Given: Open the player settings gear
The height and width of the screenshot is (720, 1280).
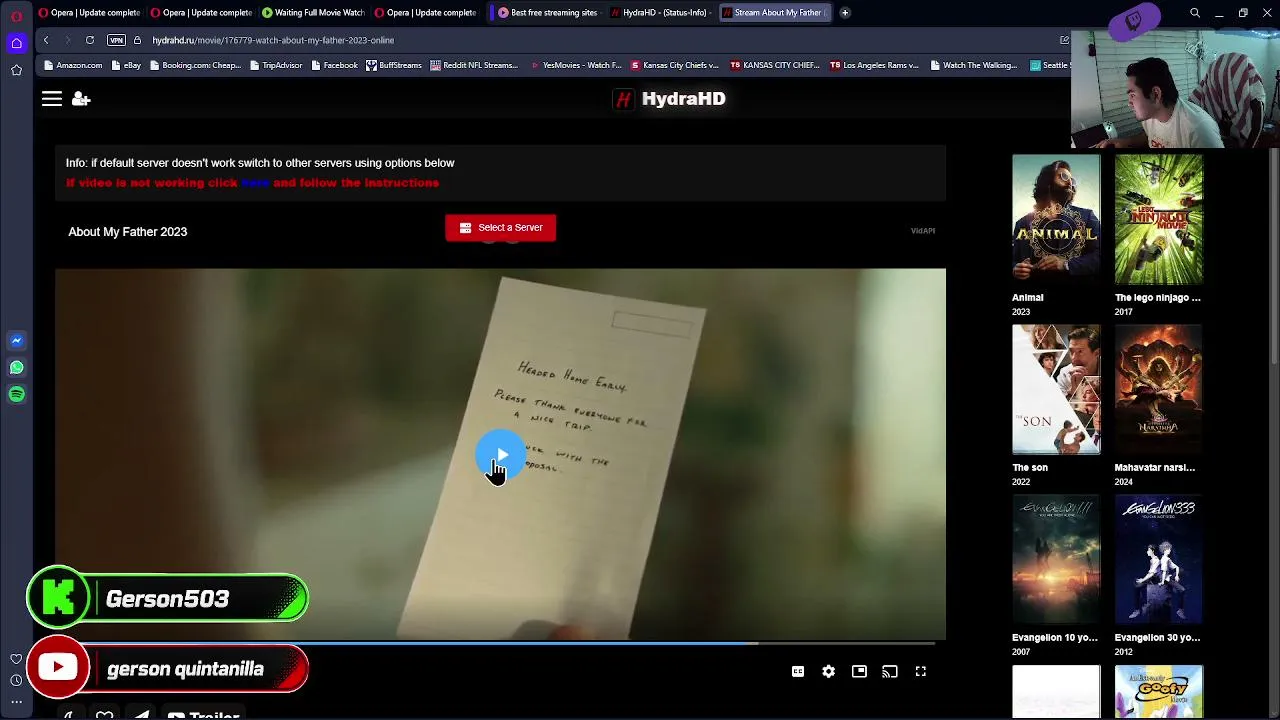Looking at the screenshot, I should [829, 672].
